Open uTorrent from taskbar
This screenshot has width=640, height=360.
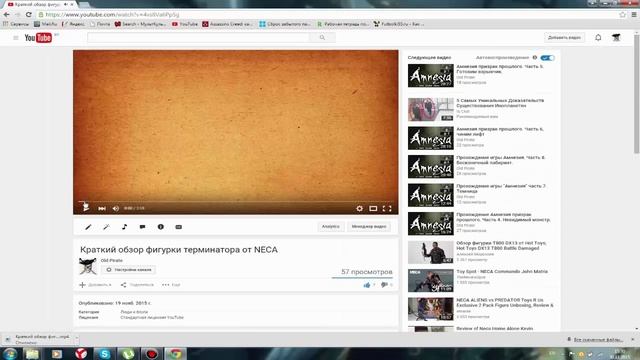[128, 353]
